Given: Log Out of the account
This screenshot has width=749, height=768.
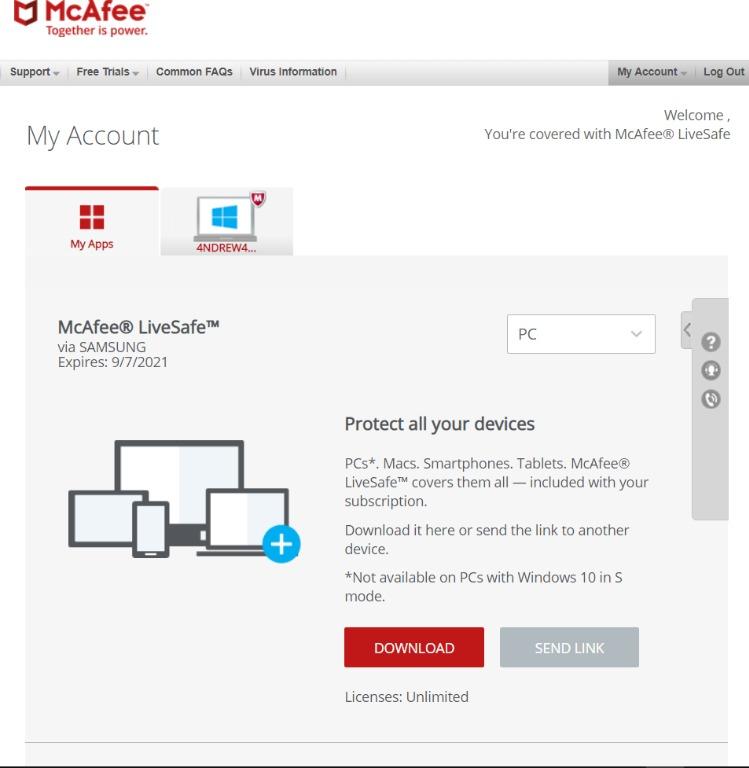Looking at the screenshot, I should pos(724,72).
